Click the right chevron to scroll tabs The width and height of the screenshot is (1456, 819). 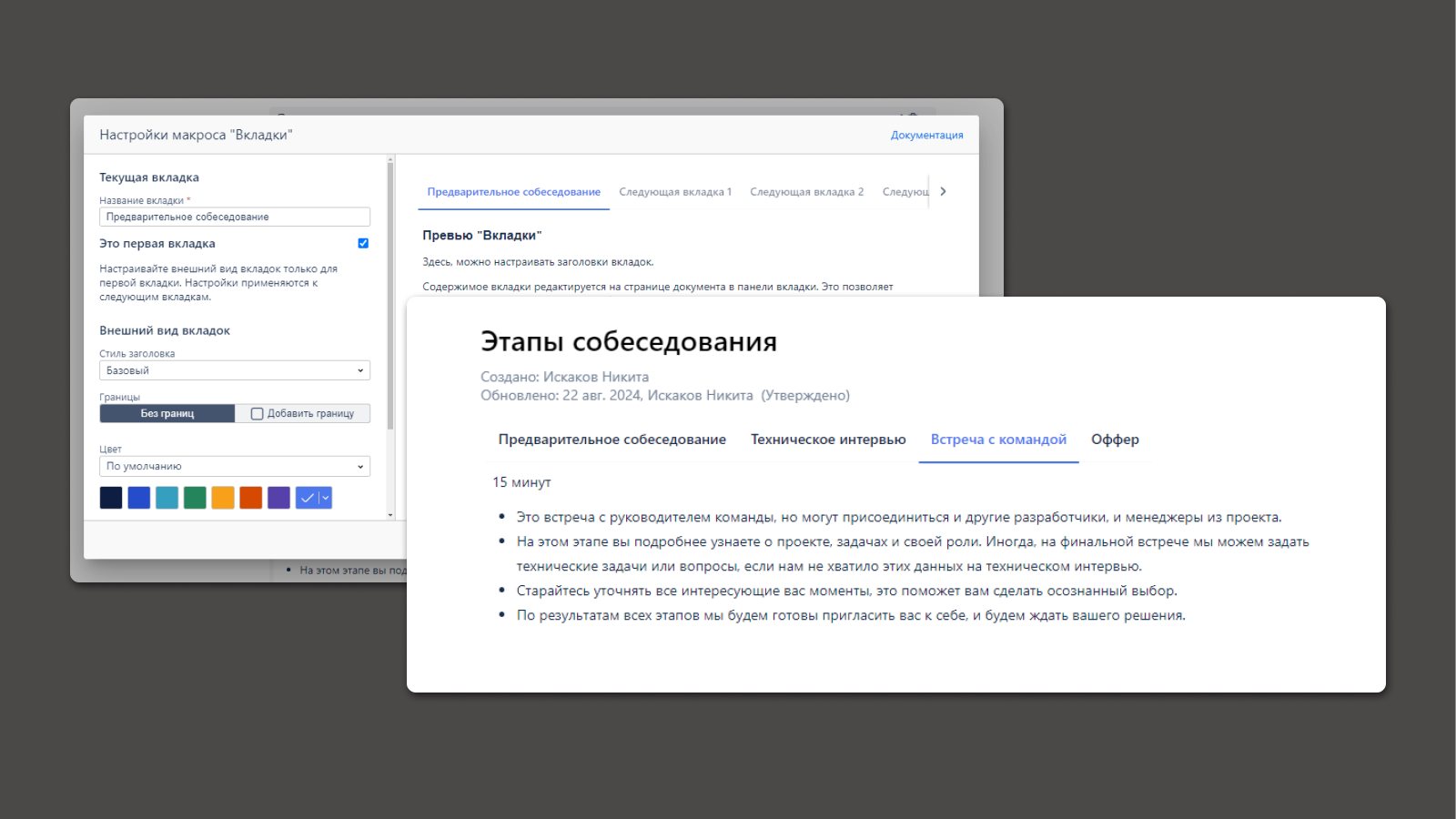point(943,191)
